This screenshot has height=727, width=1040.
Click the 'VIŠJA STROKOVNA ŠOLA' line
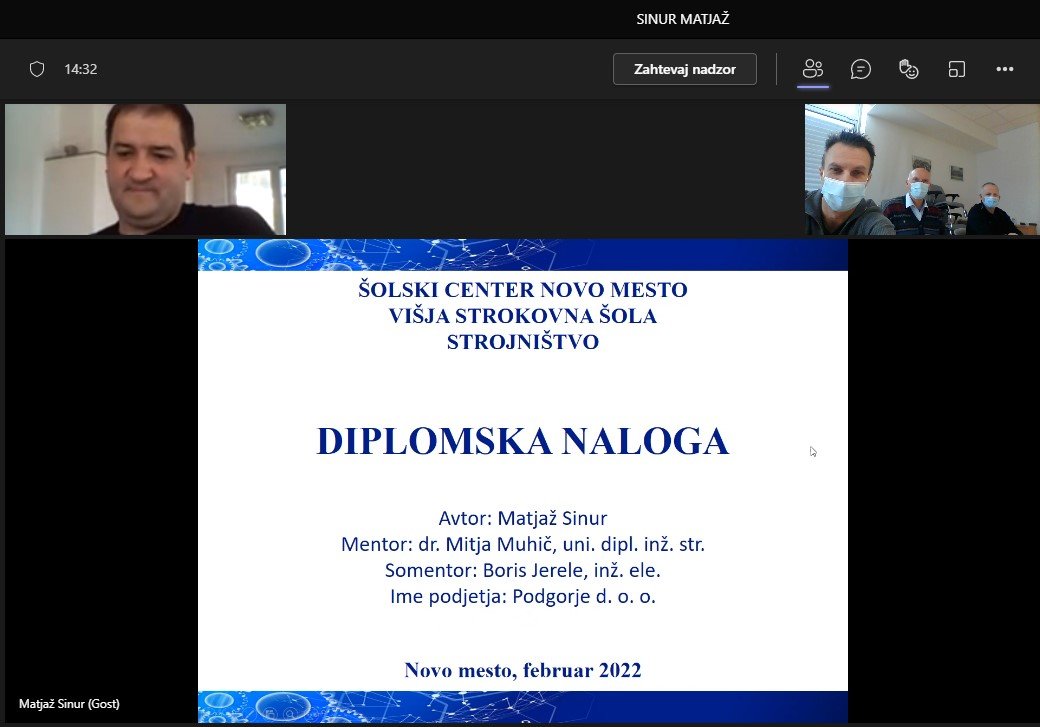pos(523,316)
